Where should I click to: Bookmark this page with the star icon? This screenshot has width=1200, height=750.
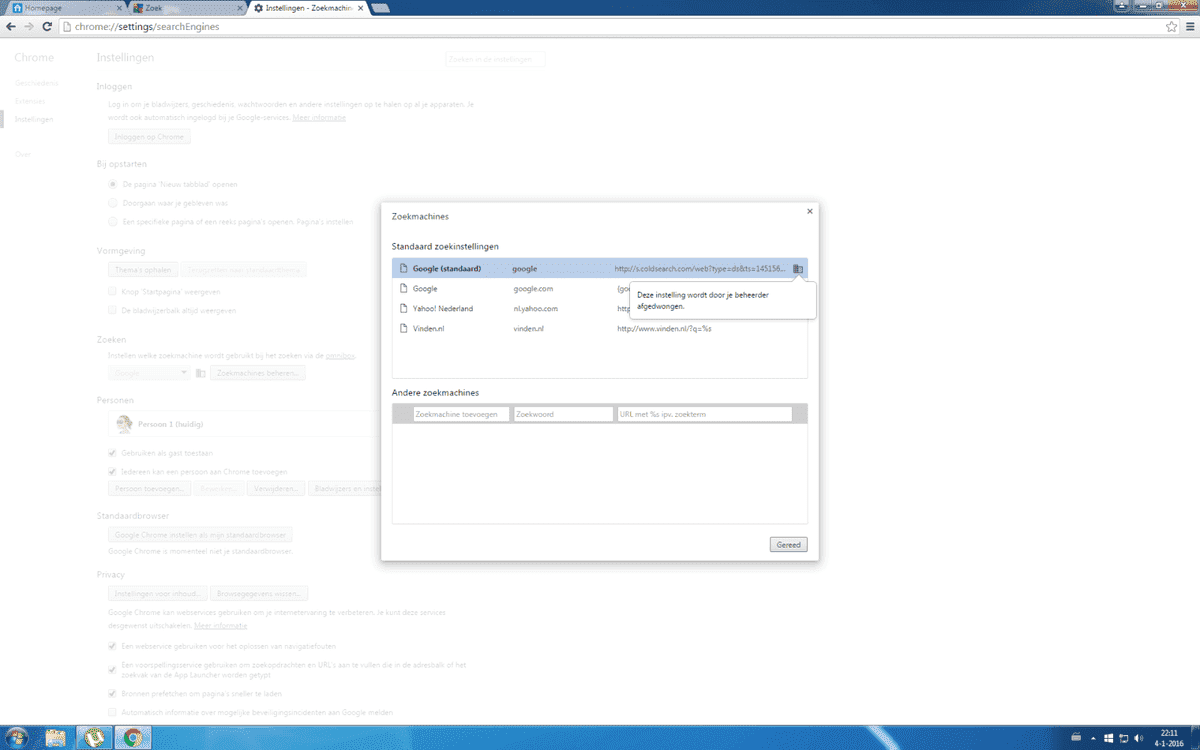coord(1171,27)
